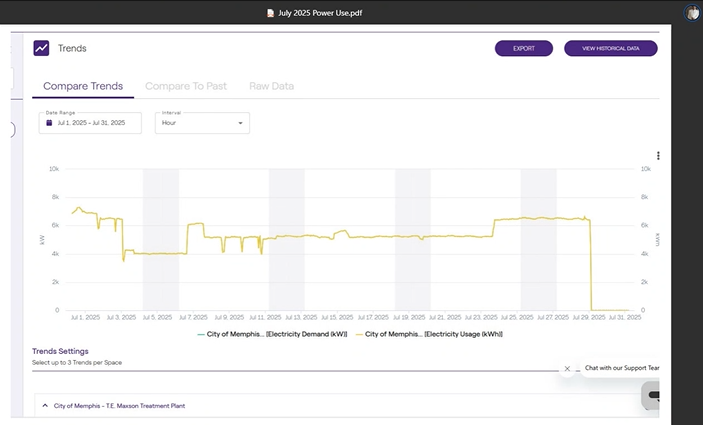The image size is (703, 425).
Task: Click the Interval dropdown arrow
Action: coord(240,123)
